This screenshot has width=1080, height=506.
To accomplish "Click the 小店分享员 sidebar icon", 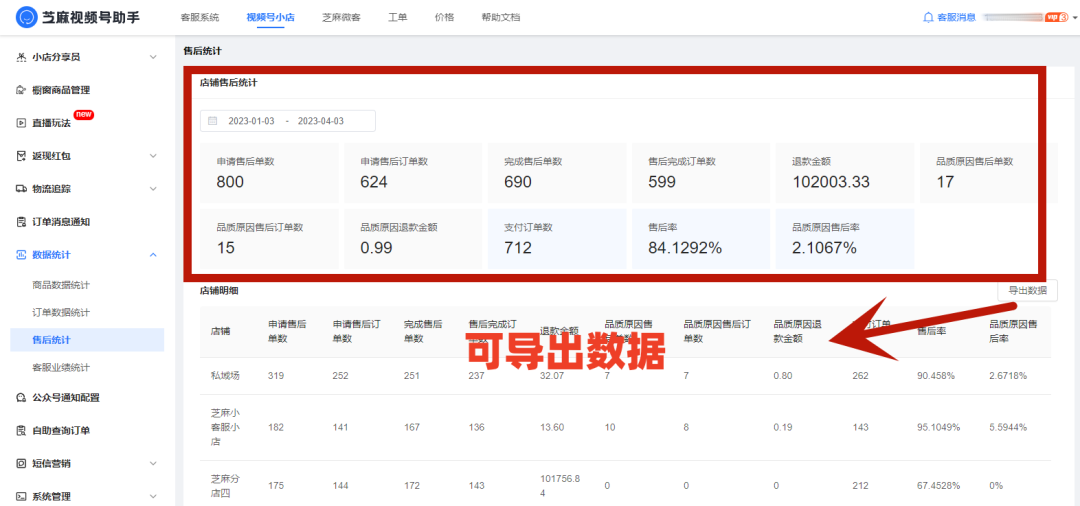I will pyautogui.click(x=21, y=56).
